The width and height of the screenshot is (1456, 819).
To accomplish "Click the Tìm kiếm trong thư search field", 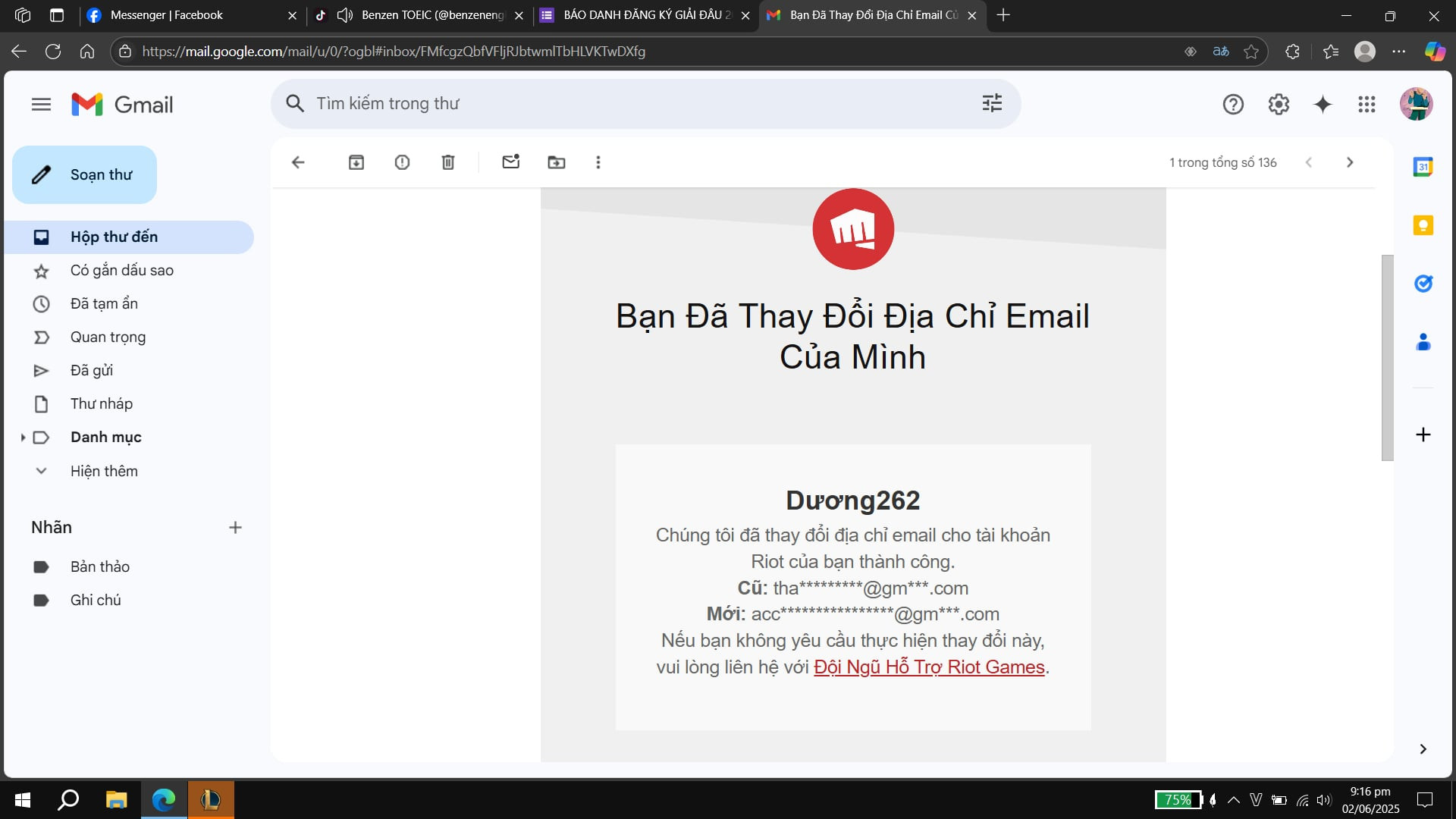I will (645, 103).
